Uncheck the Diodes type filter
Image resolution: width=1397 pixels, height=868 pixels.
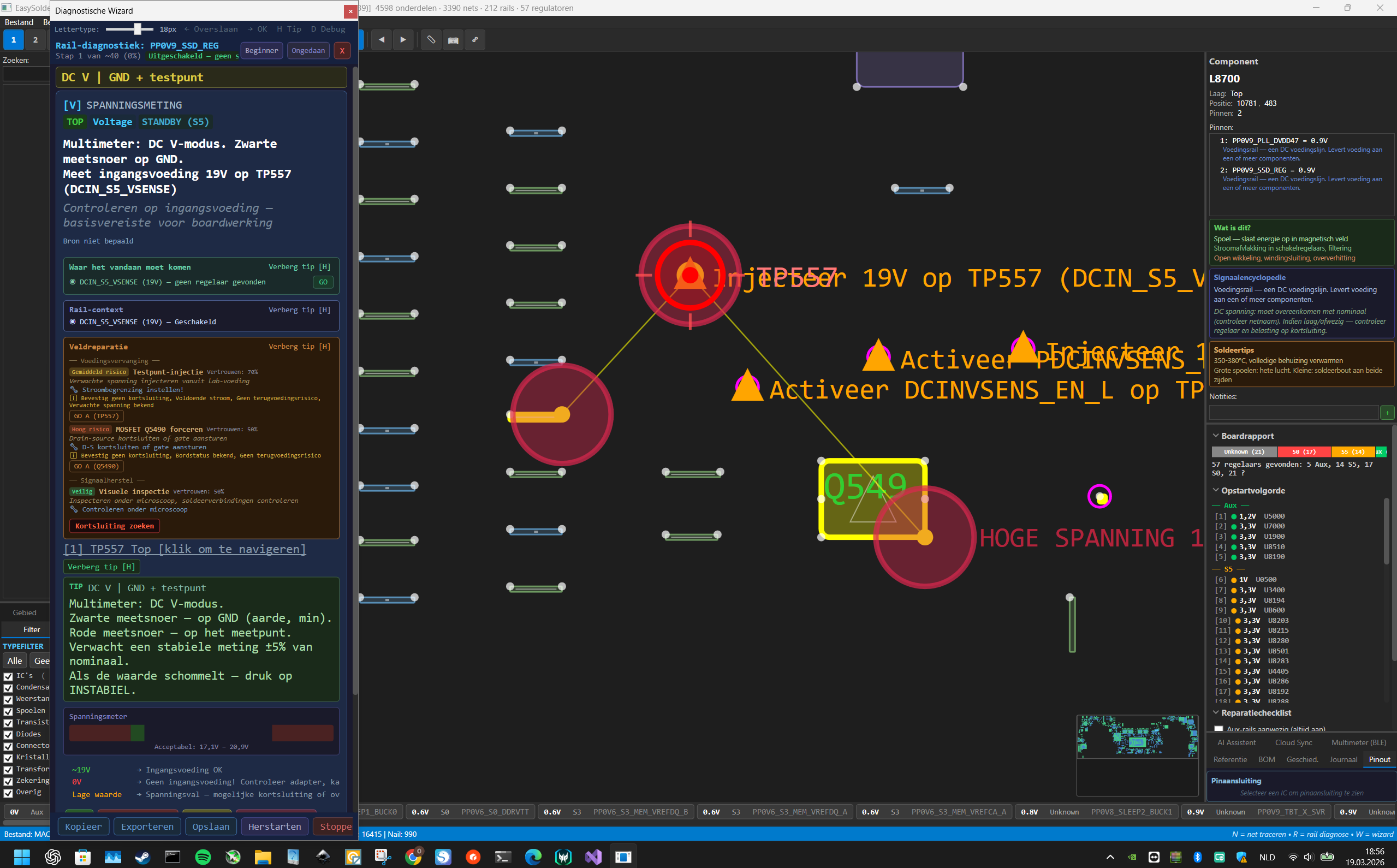click(8, 734)
